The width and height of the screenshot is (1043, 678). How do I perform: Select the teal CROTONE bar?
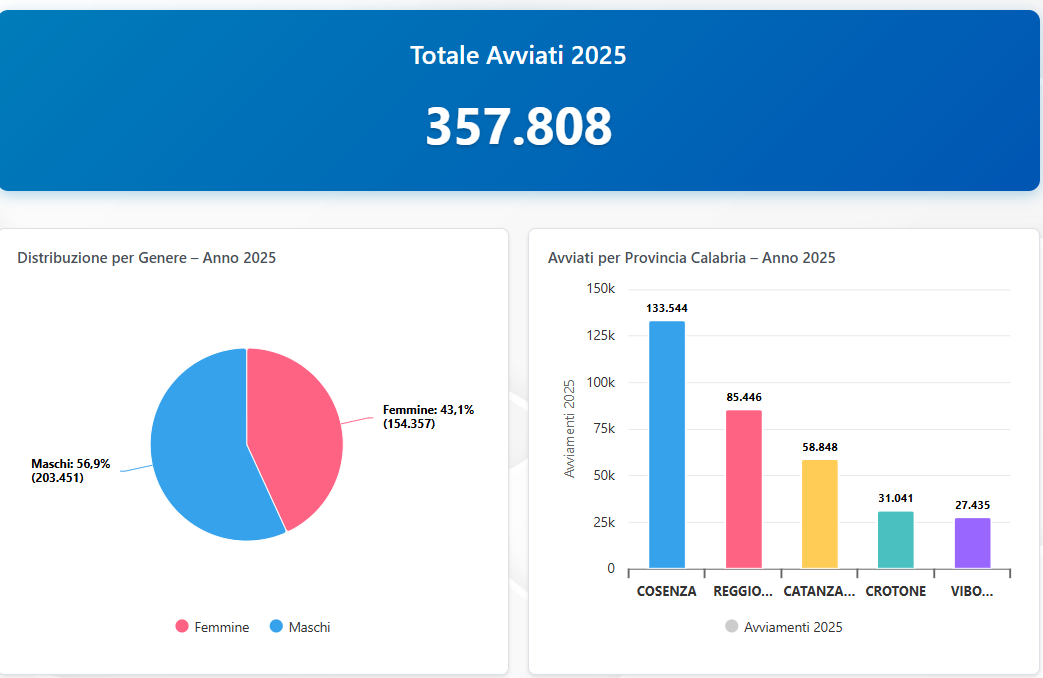(x=895, y=540)
